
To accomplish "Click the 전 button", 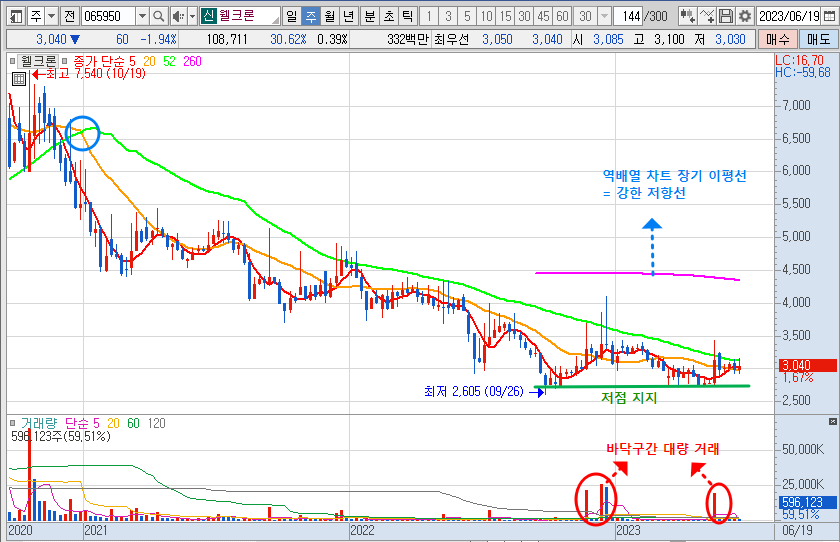I will 69,16.
